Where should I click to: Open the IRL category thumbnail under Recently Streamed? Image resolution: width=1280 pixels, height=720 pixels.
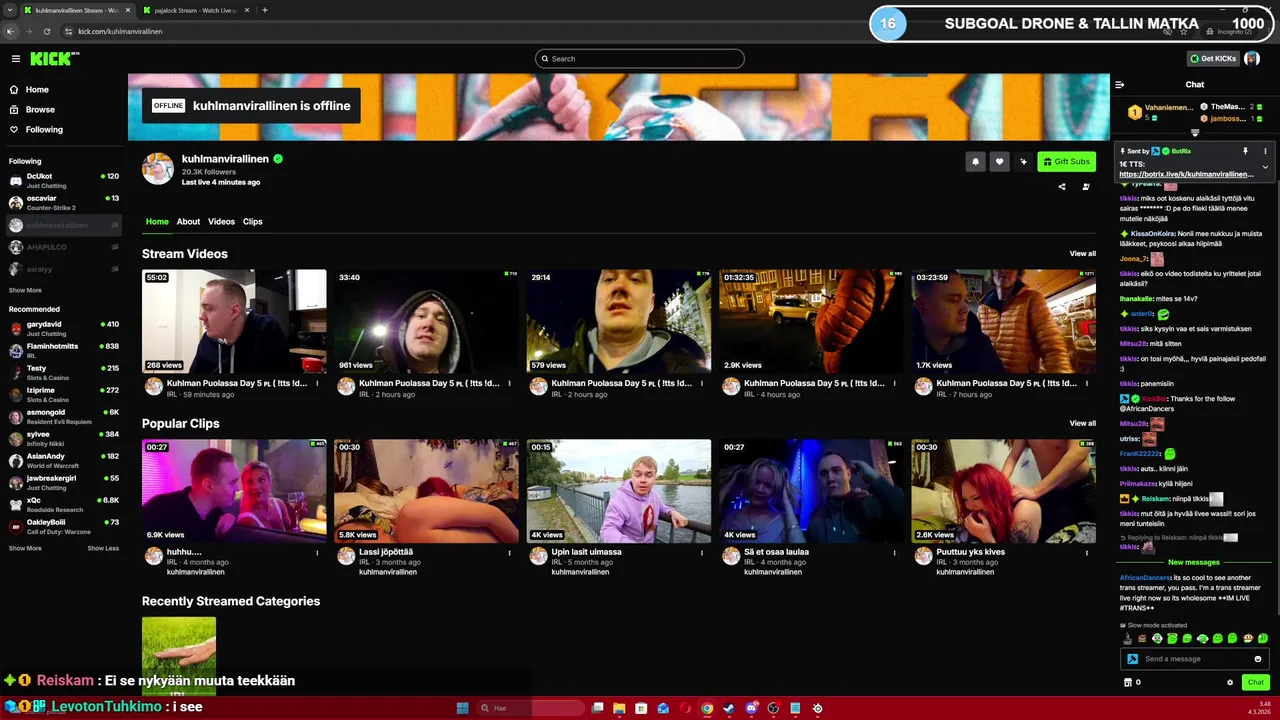179,657
